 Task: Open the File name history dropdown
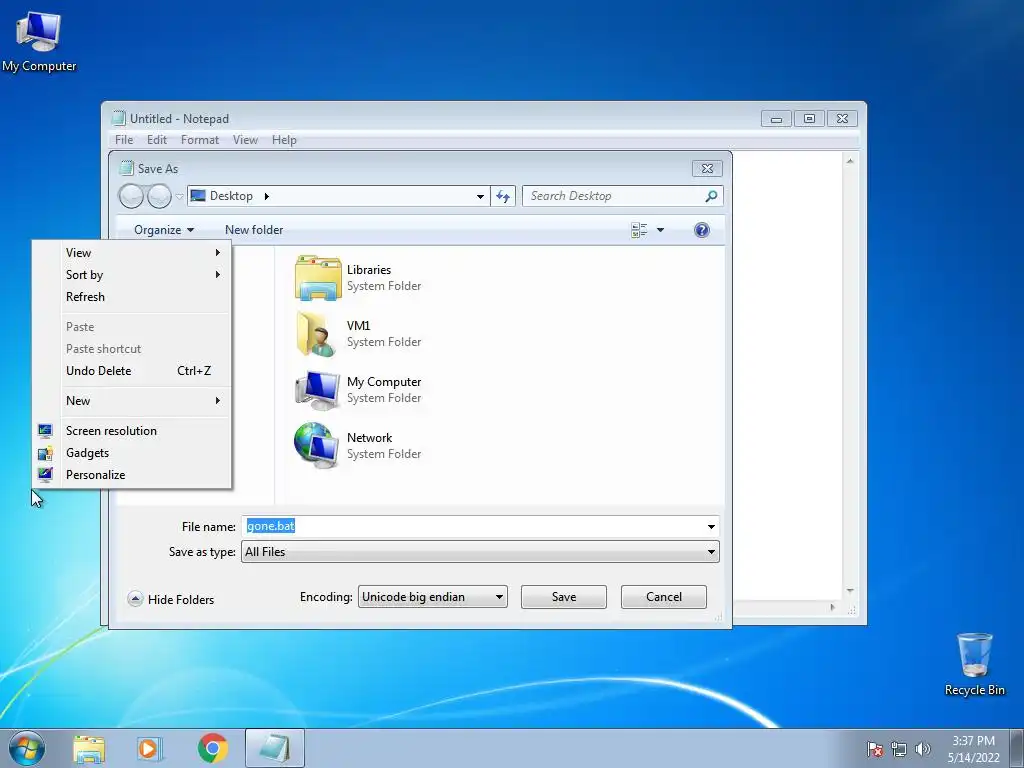coord(711,526)
